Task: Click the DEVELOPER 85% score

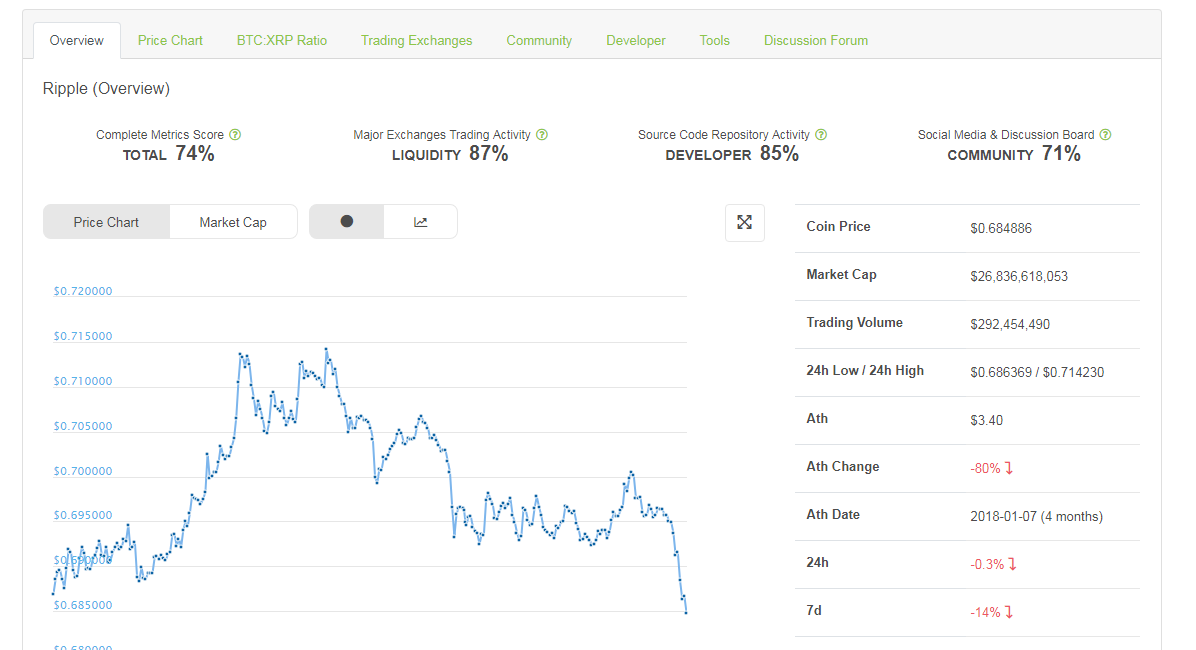Action: pyautogui.click(x=732, y=154)
